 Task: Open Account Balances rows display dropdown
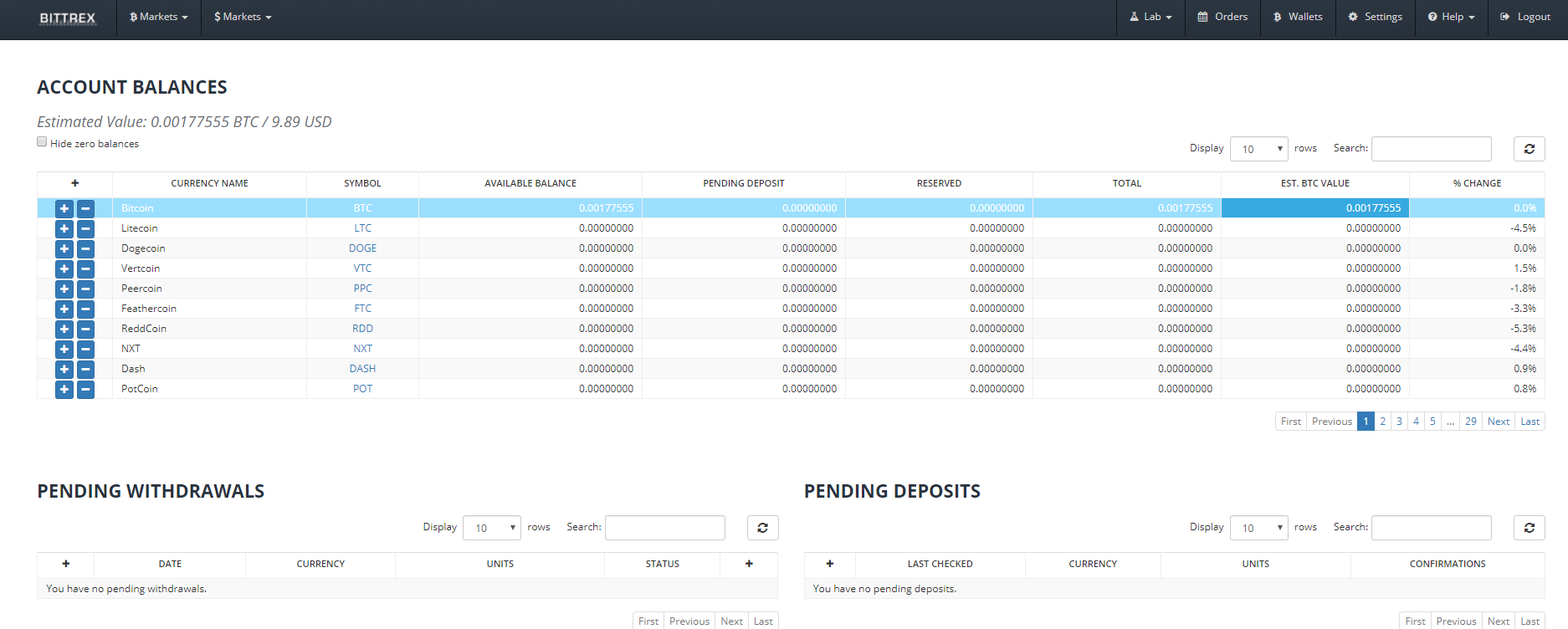1259,149
